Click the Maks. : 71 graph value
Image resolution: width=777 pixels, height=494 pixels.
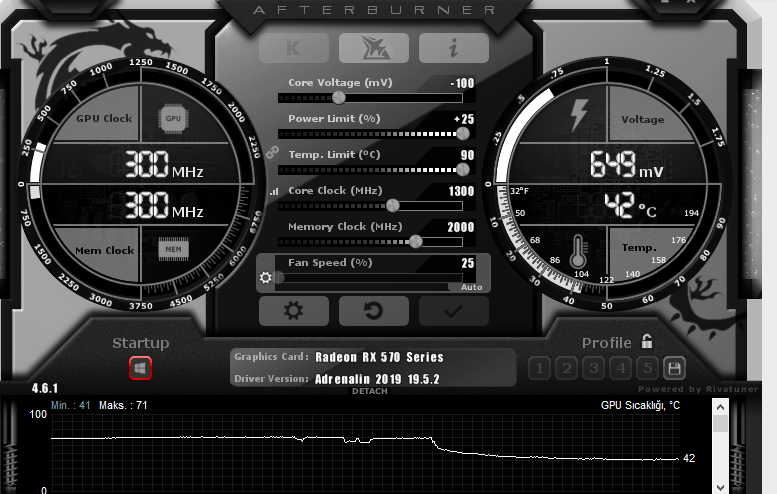pos(123,405)
